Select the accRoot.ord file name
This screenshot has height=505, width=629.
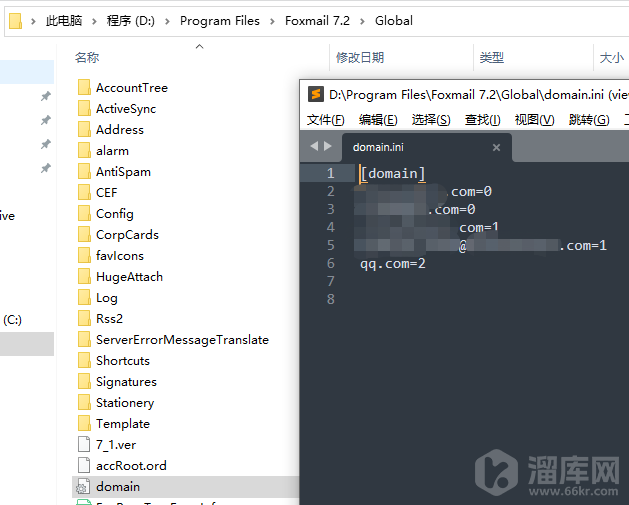click(131, 466)
